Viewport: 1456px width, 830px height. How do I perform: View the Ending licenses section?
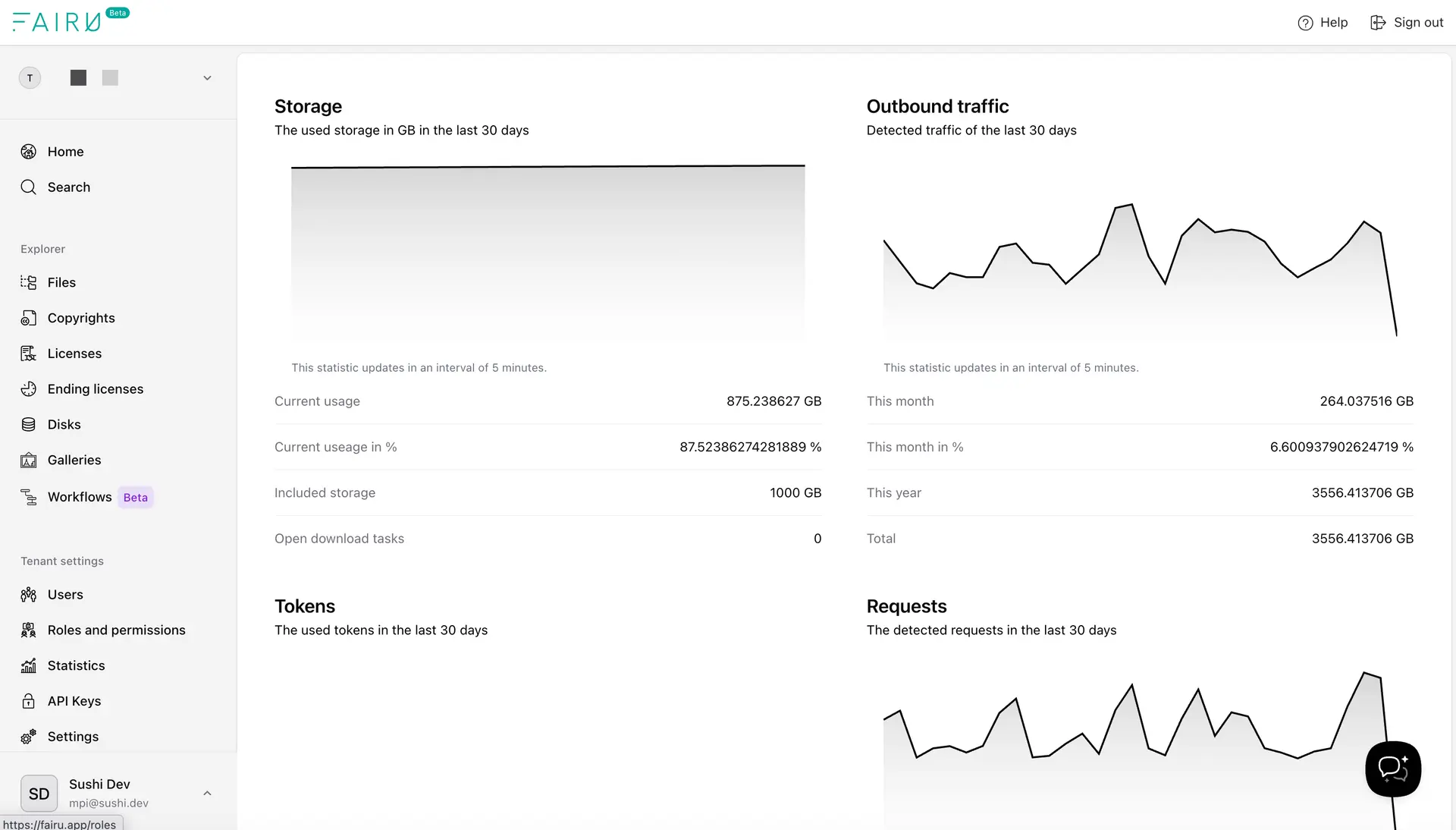point(95,388)
